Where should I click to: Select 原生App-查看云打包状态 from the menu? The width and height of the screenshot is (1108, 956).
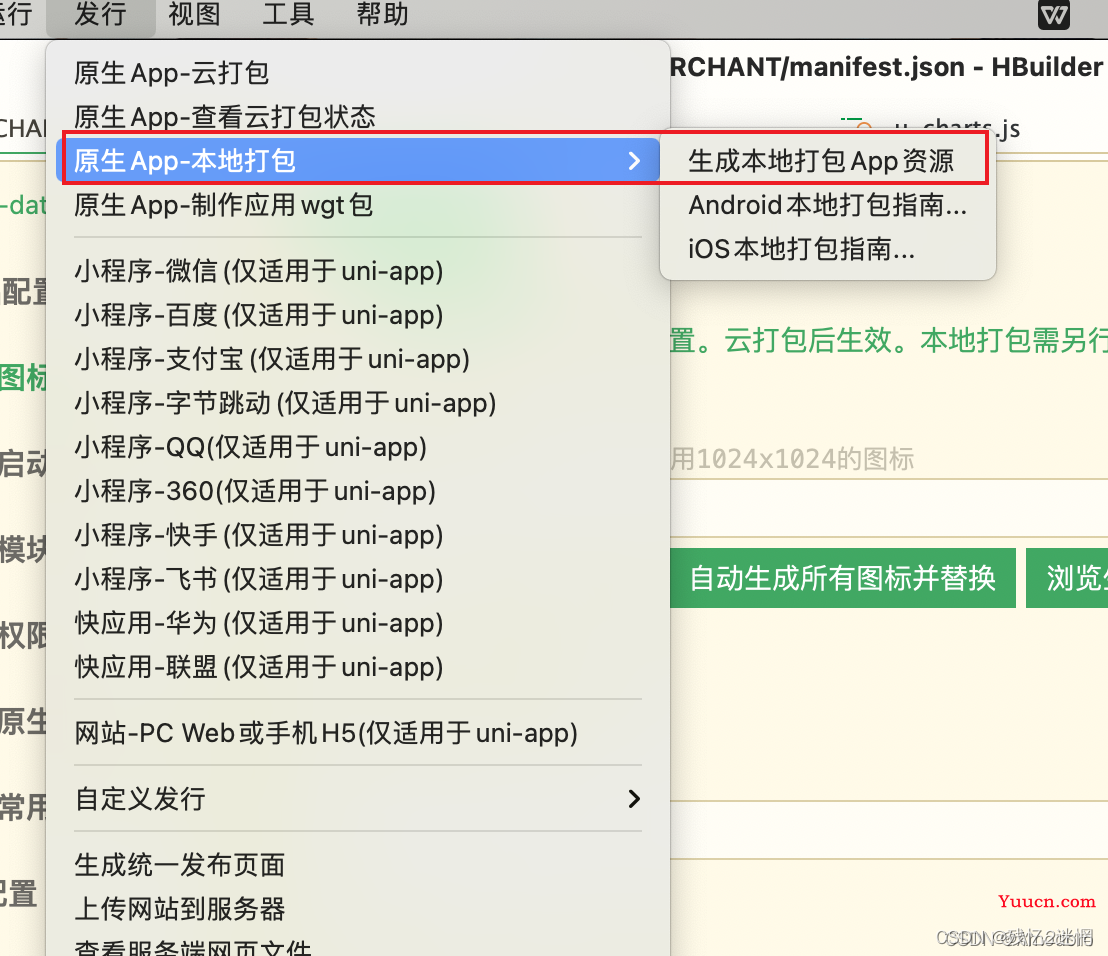tap(225, 117)
